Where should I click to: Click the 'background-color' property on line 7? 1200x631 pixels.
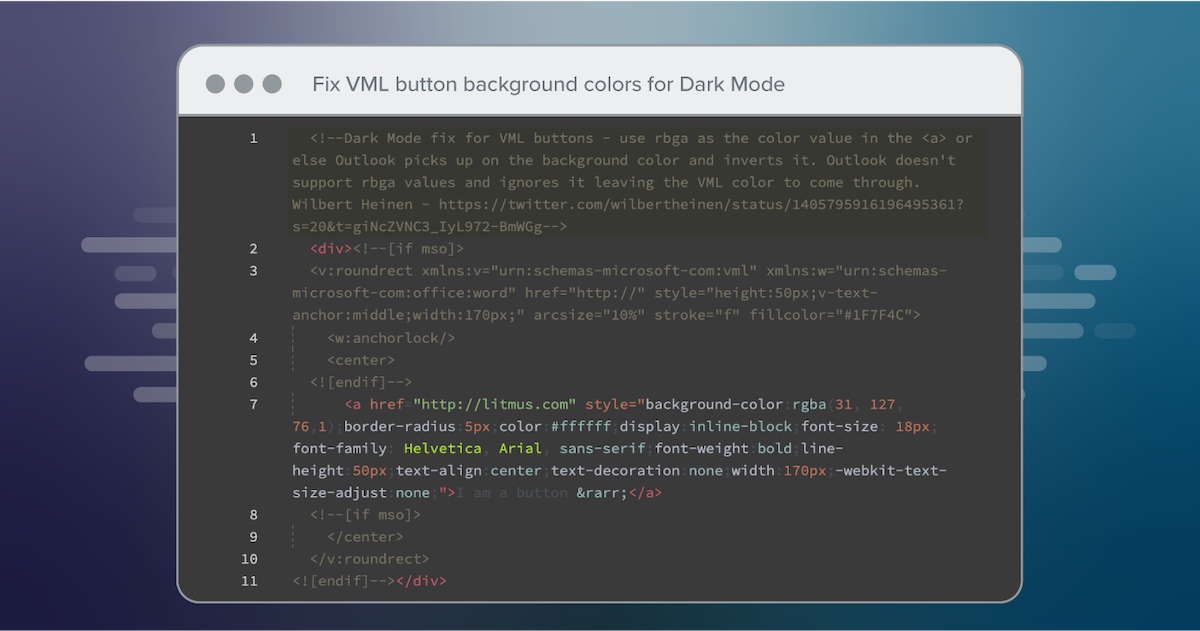714,404
